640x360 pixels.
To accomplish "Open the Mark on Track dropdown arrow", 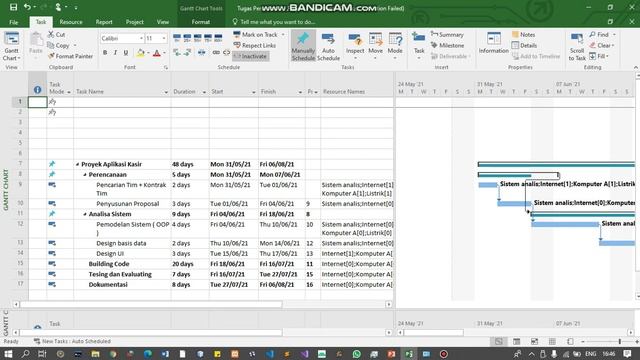I will 283,35.
